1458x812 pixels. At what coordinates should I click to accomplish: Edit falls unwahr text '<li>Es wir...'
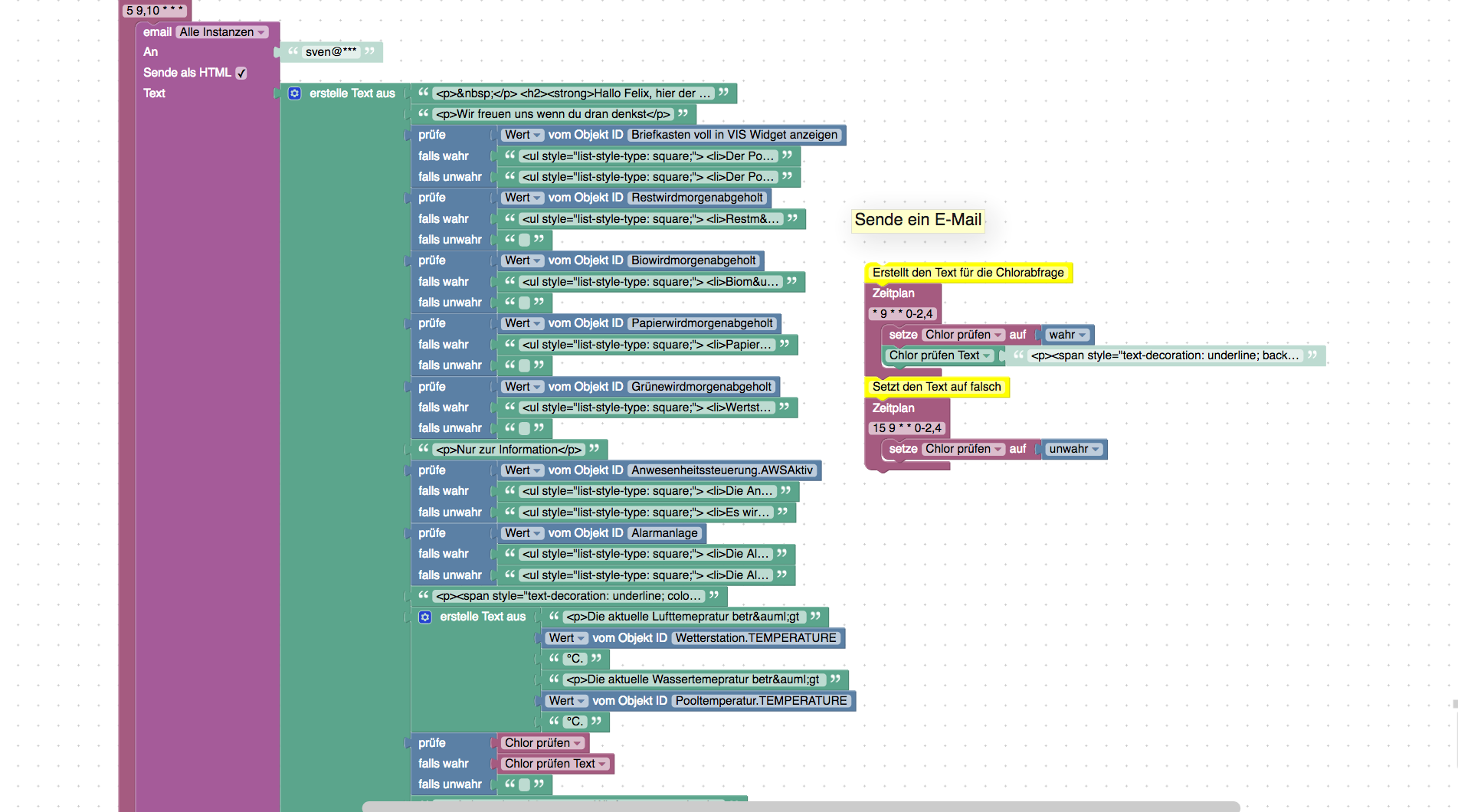coord(646,512)
